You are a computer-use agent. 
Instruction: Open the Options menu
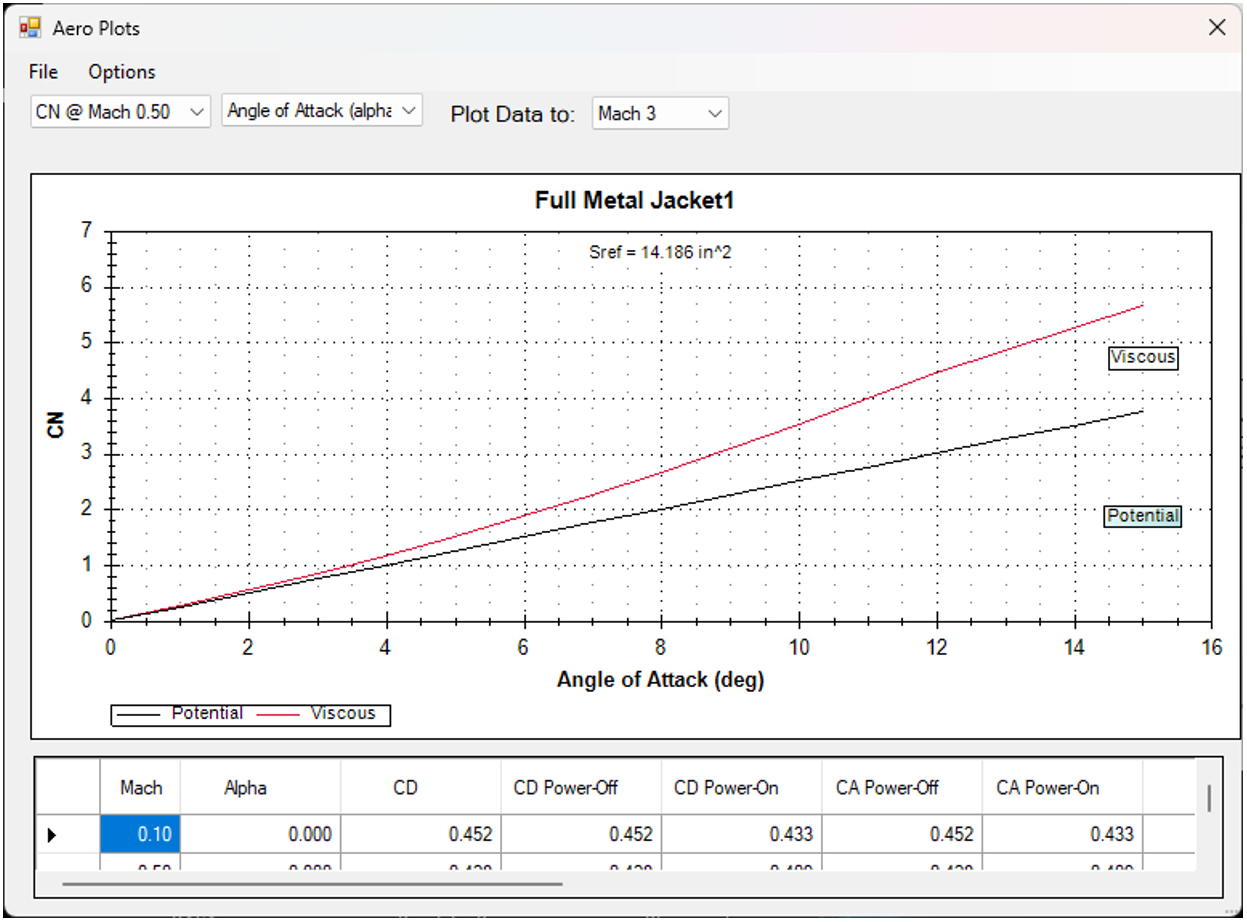coord(121,72)
